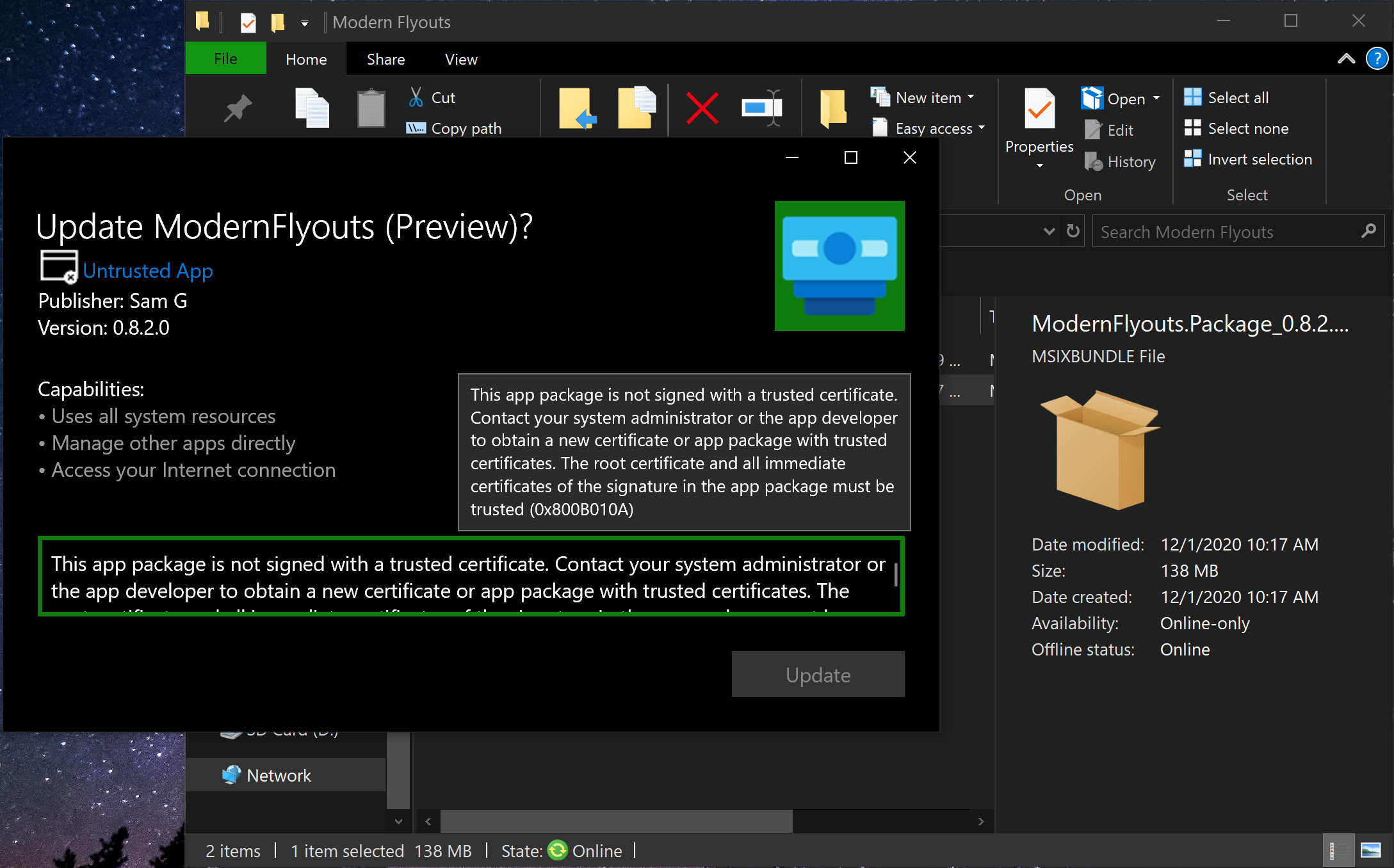Click the green Online sync status icon
Viewport: 1394px width, 868px height.
[x=558, y=850]
